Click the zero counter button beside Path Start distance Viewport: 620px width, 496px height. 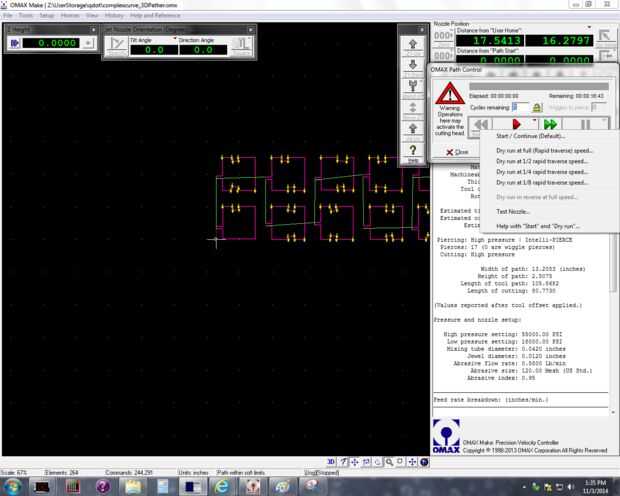pos(443,56)
